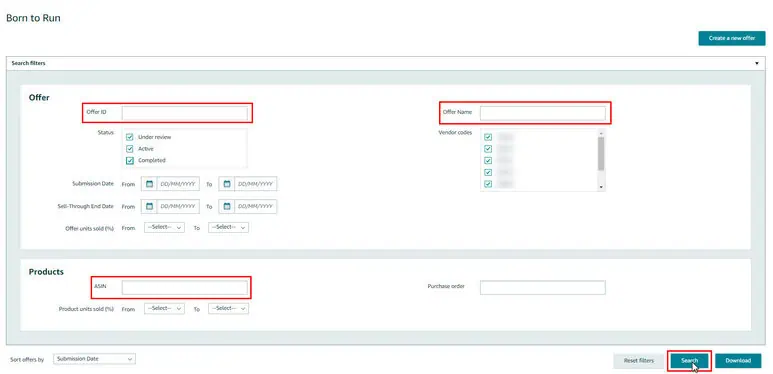773x374 pixels.
Task: Collapse the Search filters panel arrow
Action: click(757, 63)
